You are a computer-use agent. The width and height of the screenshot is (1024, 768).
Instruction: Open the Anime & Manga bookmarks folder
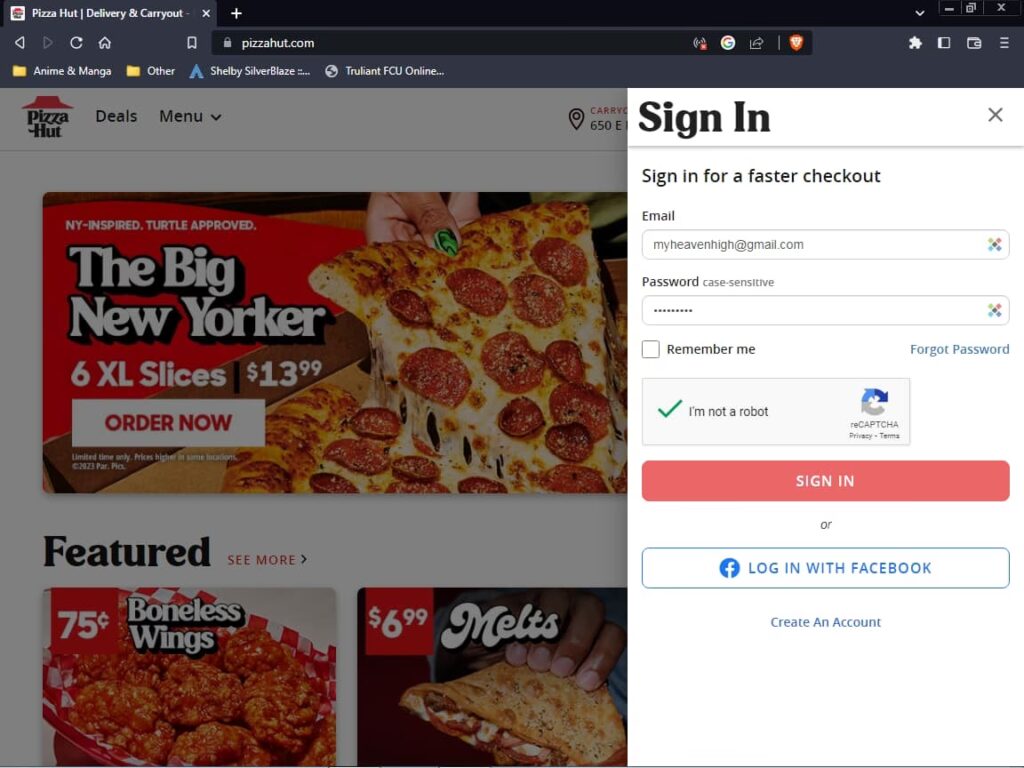point(62,71)
